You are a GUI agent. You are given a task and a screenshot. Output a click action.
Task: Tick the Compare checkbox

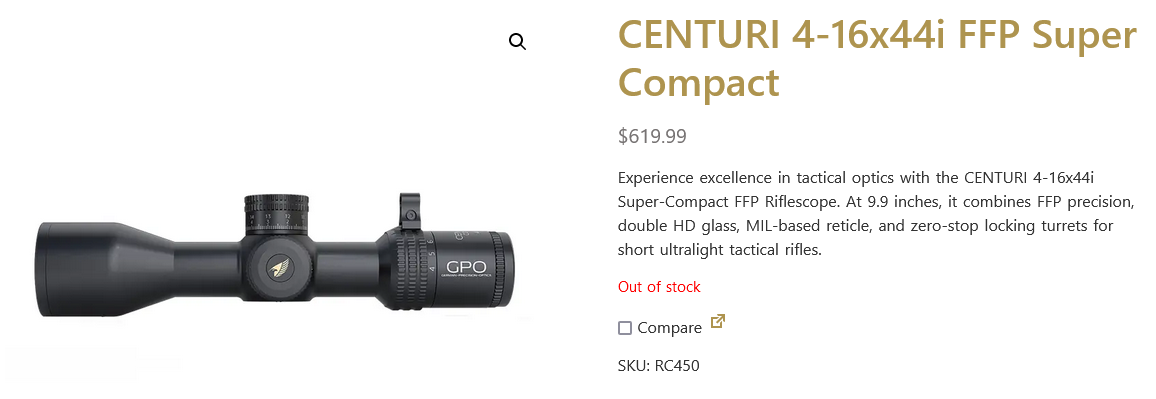[625, 328]
